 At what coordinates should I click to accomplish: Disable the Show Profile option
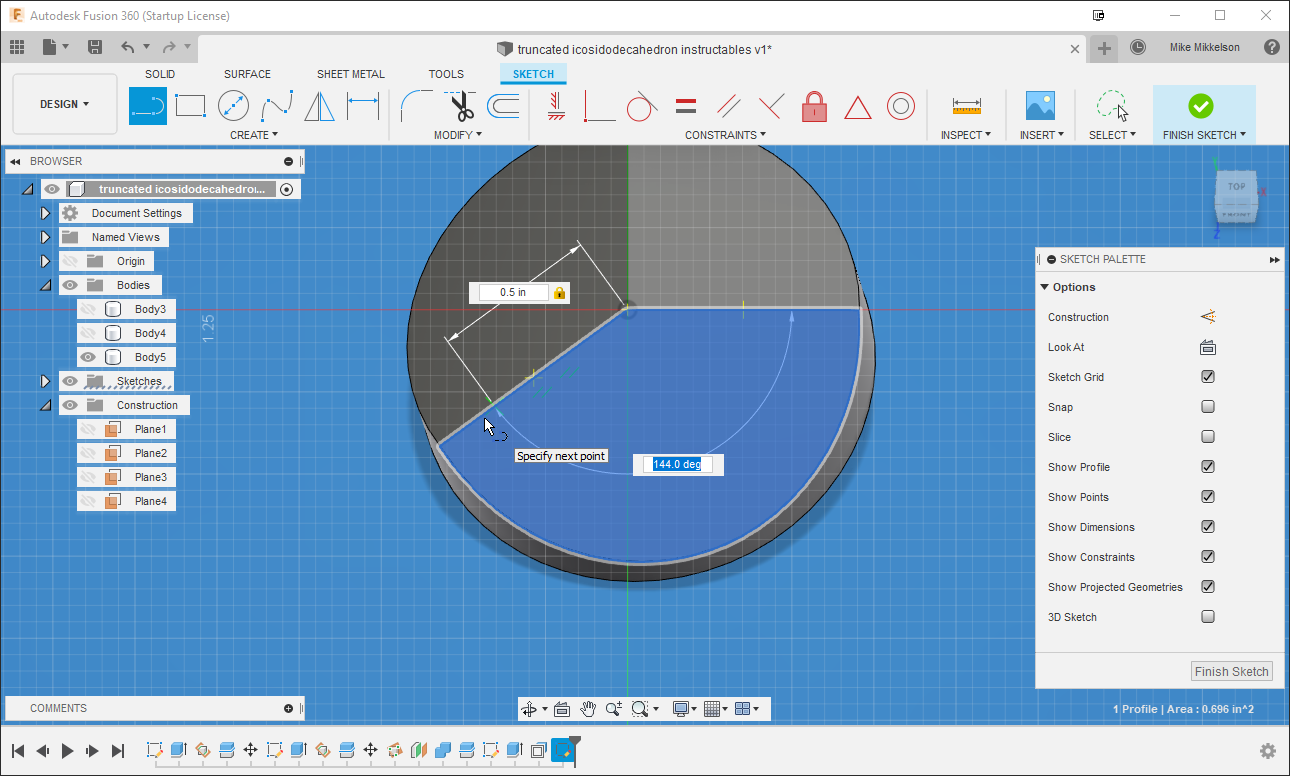pos(1208,467)
